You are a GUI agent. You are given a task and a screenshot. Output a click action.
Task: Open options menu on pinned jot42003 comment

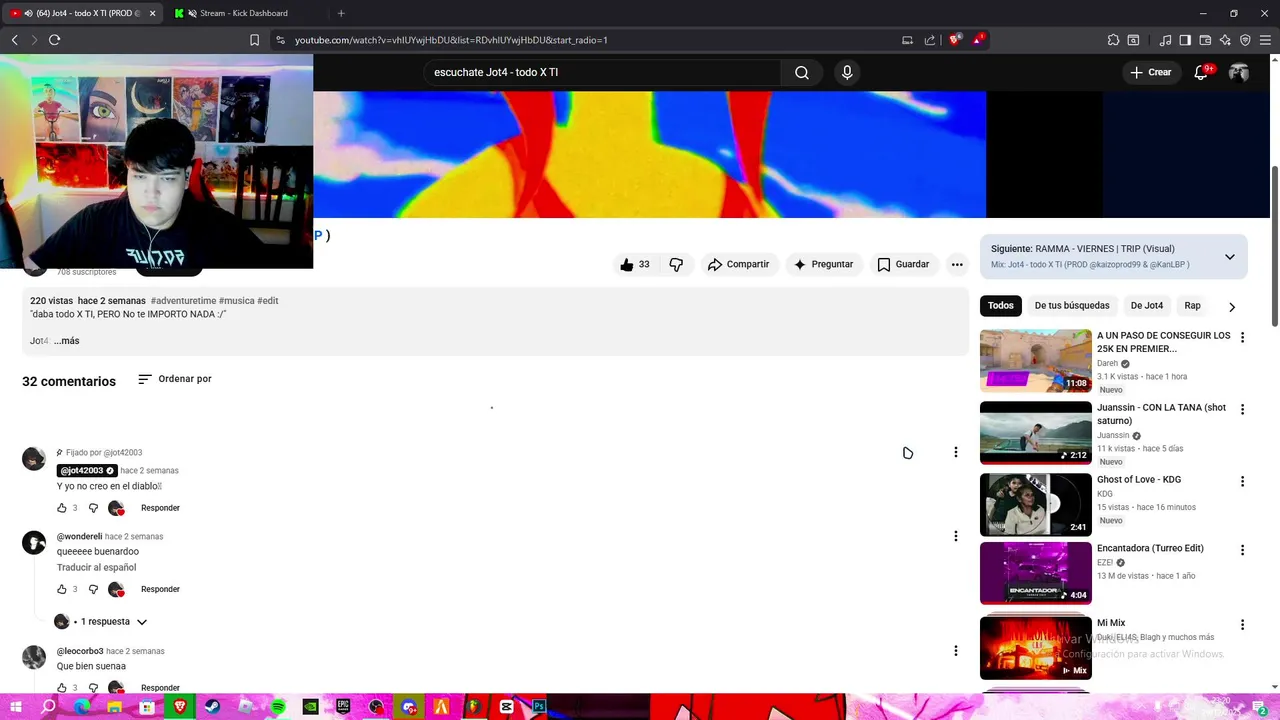tap(955, 452)
